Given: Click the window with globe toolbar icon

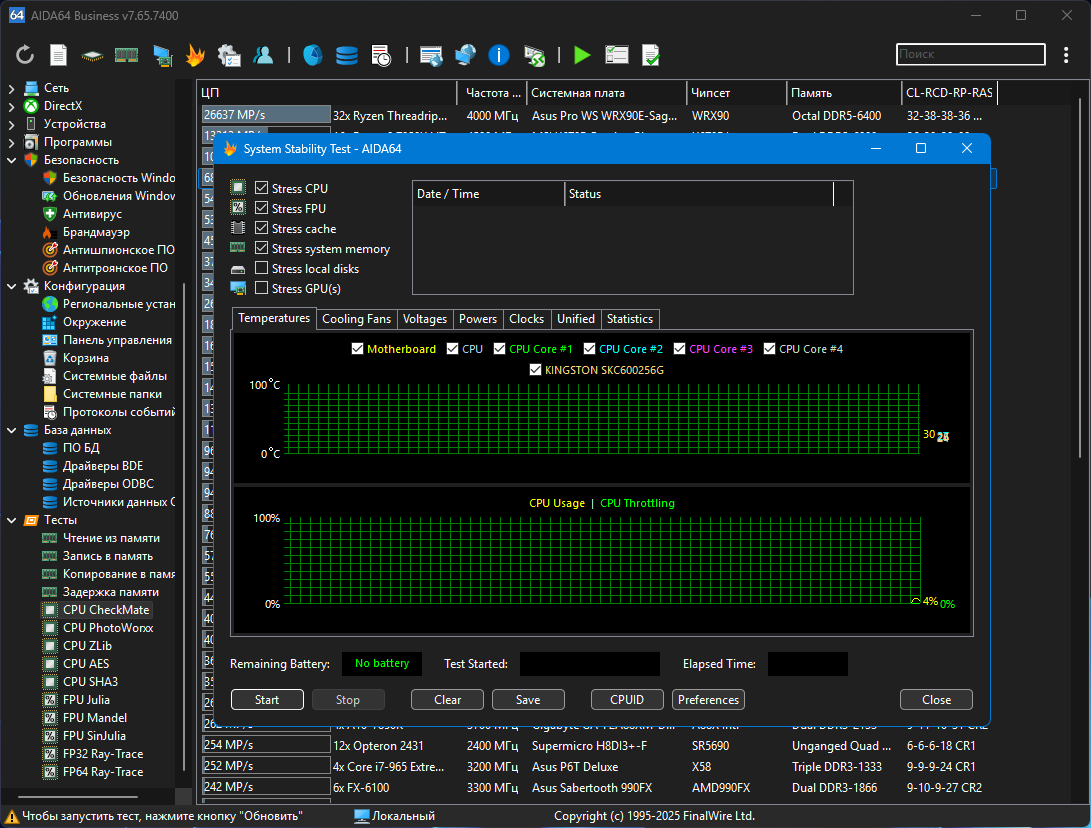Looking at the screenshot, I should point(431,55).
